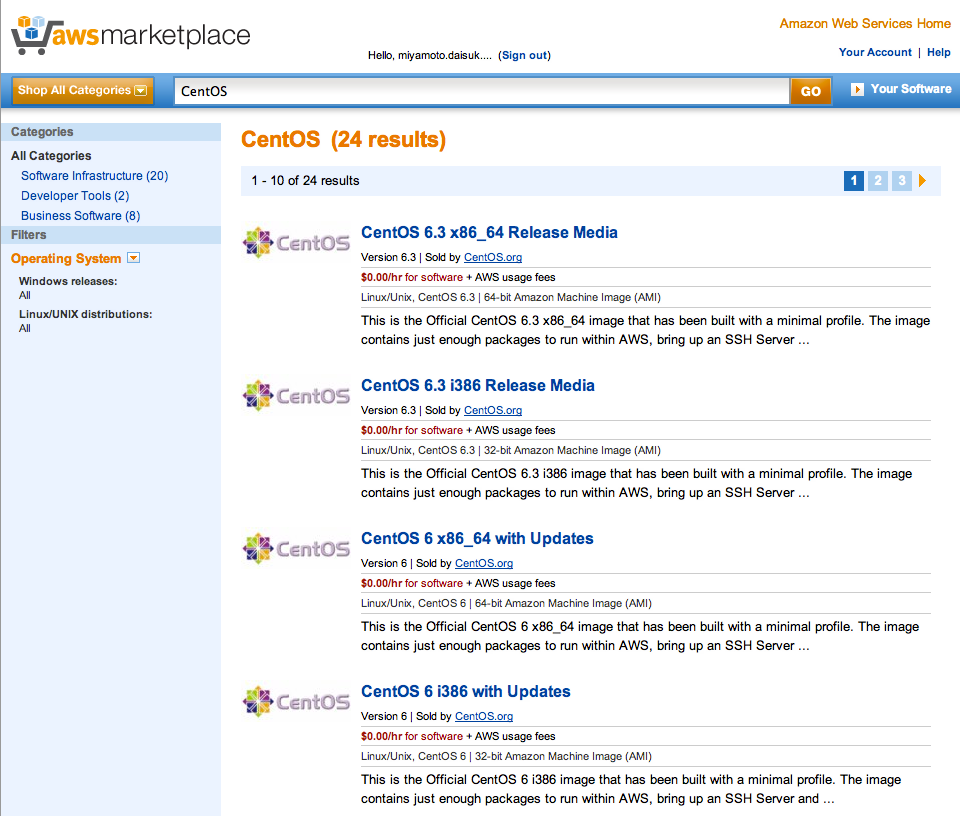Select page 2 of search results
The image size is (960, 816).
click(x=877, y=181)
